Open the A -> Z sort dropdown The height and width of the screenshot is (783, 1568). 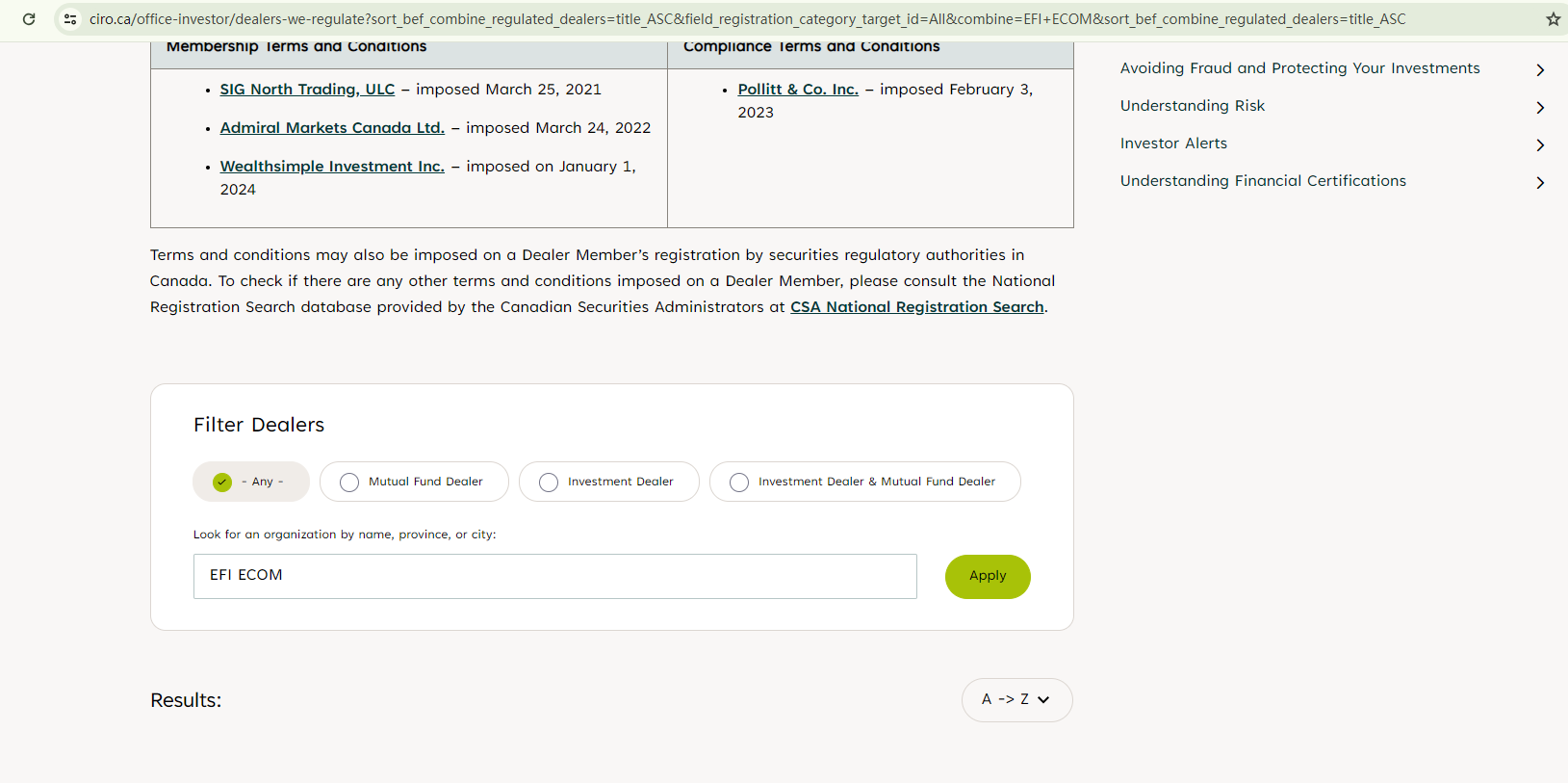pyautogui.click(x=1016, y=700)
